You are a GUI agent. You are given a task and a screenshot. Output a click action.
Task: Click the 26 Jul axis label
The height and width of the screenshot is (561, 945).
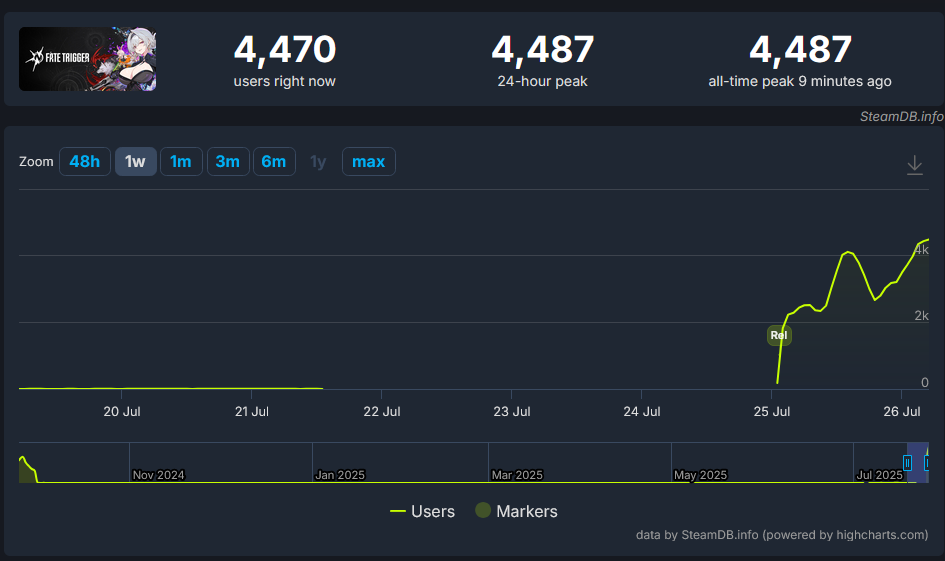[902, 412]
